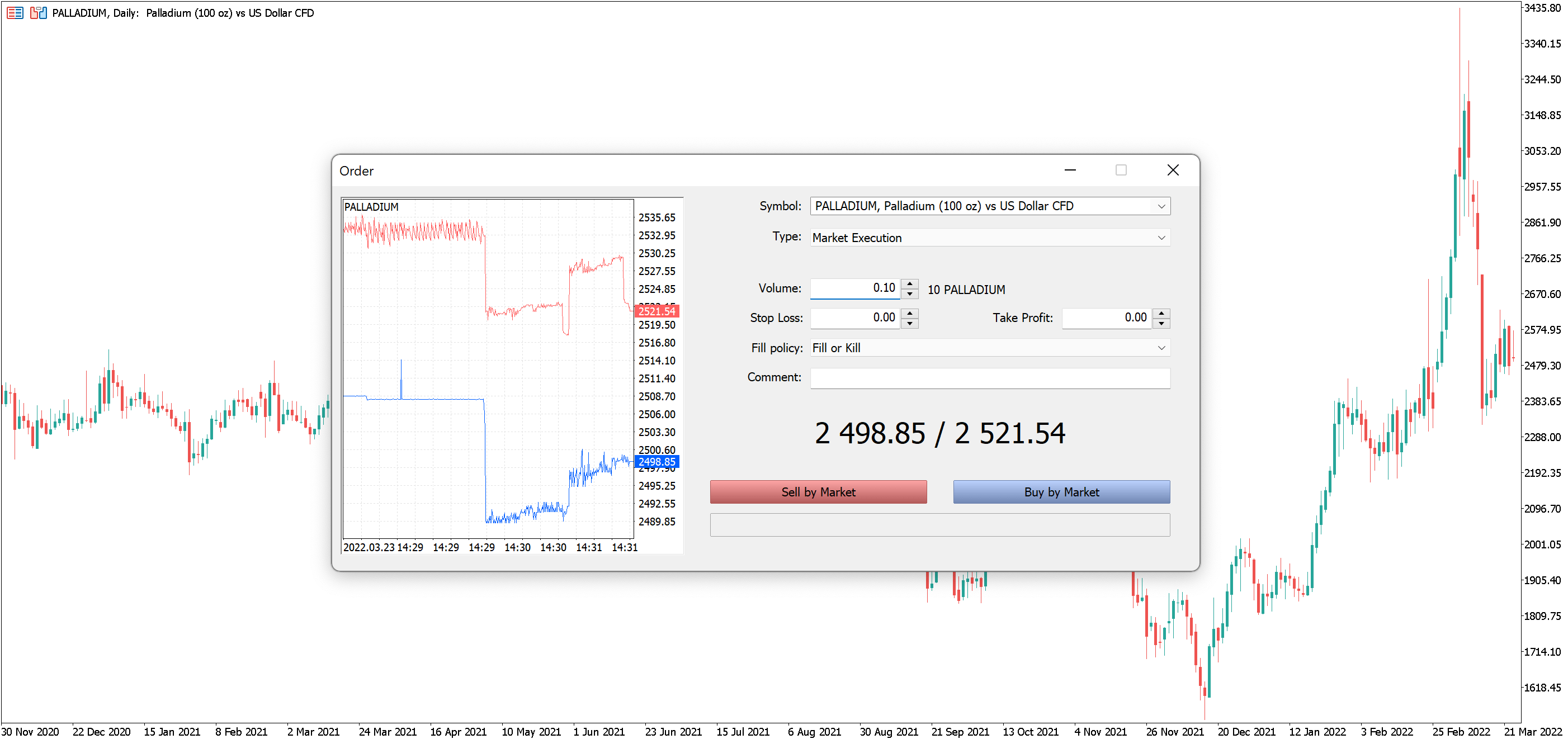Click the Volume input field
The image size is (1568, 739).
[x=854, y=288]
